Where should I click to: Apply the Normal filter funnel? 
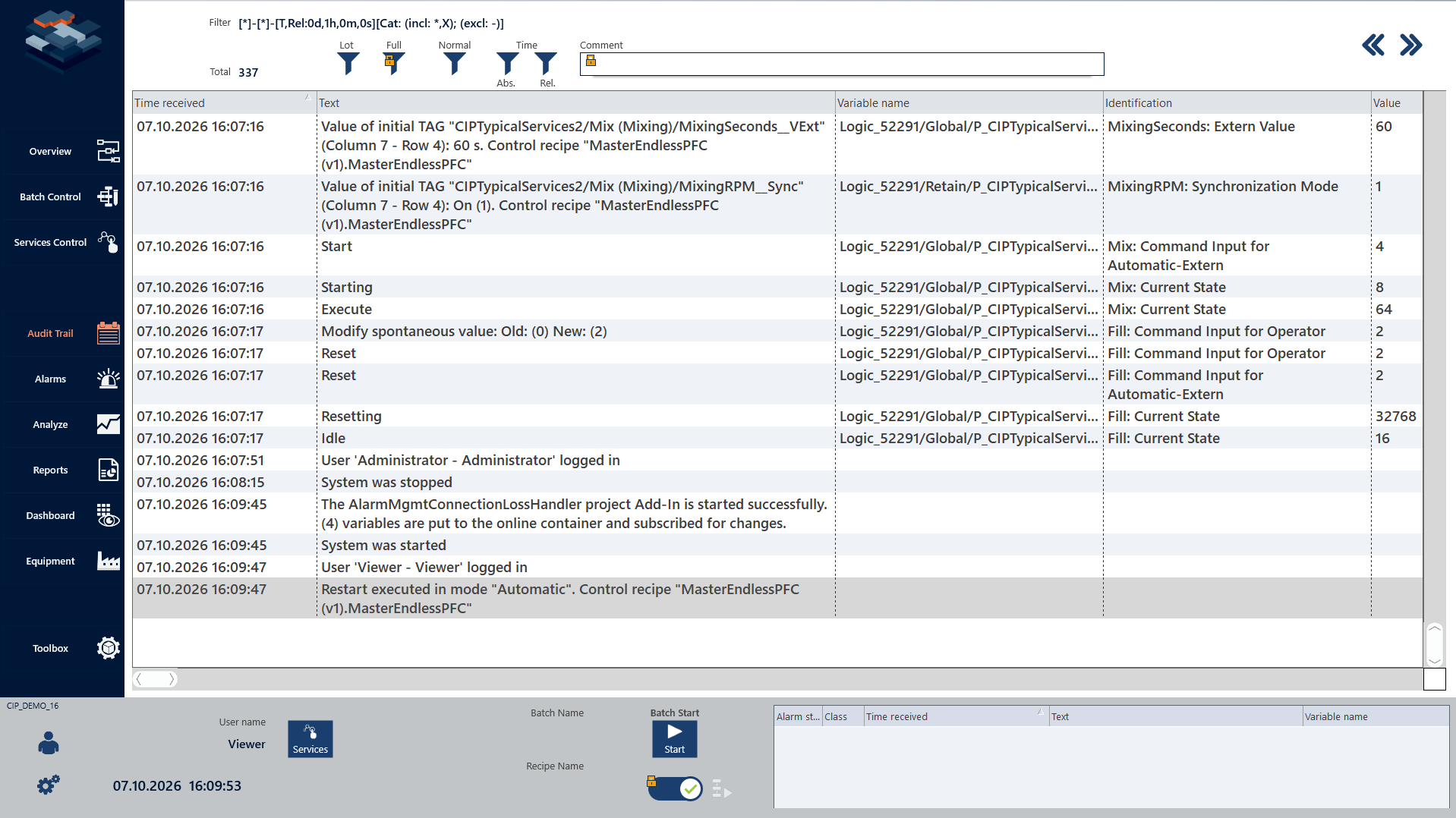click(x=454, y=64)
